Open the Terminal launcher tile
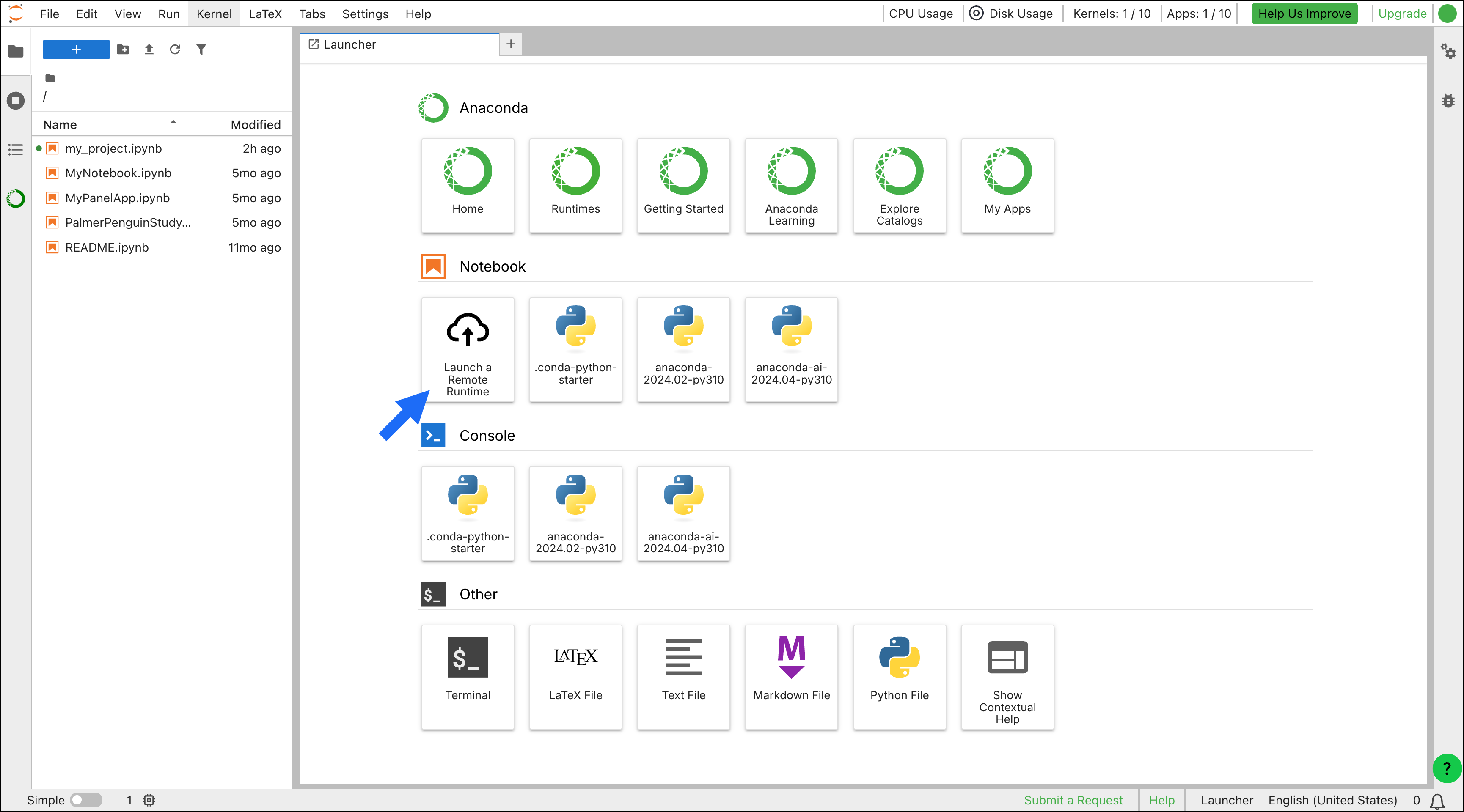The image size is (1464, 812). (x=467, y=676)
